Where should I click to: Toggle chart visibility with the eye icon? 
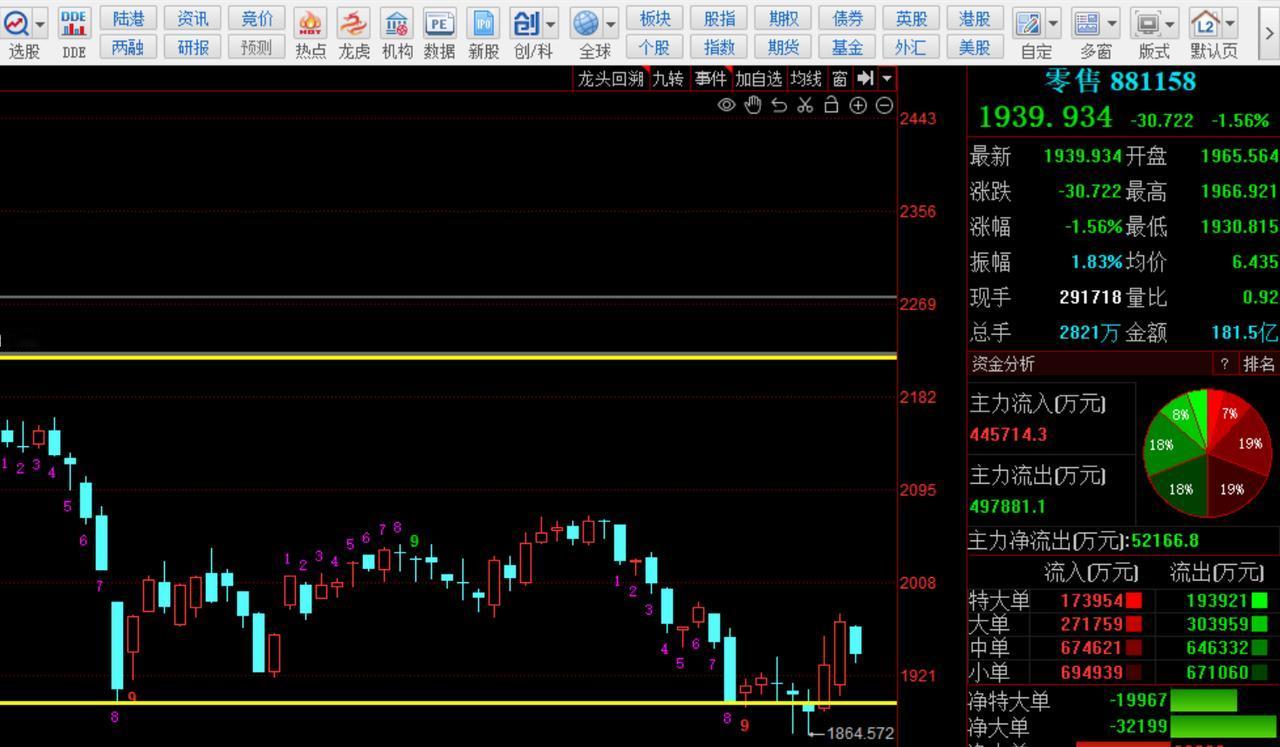pyautogui.click(x=727, y=105)
